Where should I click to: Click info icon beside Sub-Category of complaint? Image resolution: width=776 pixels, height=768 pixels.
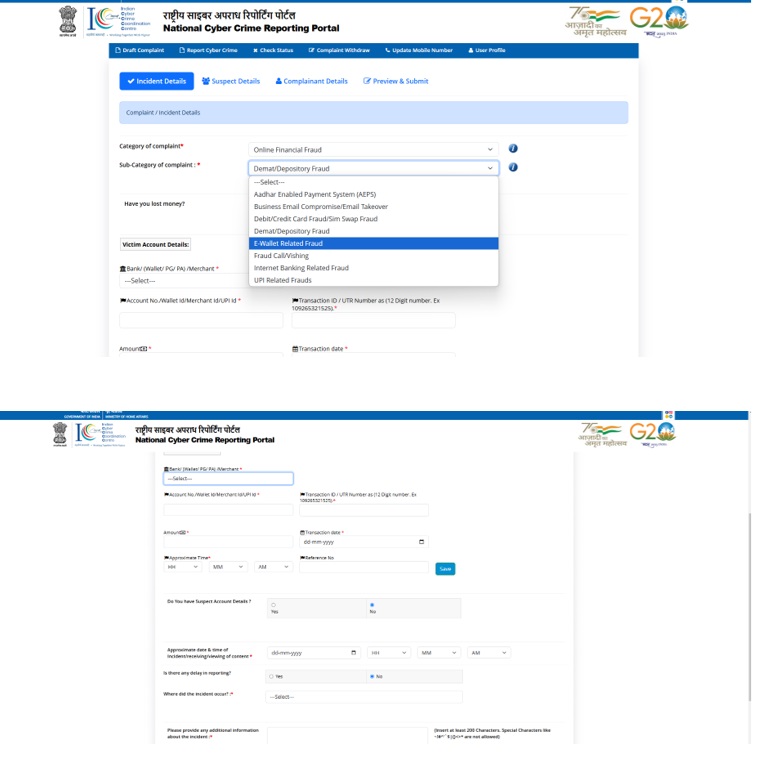coord(513,168)
